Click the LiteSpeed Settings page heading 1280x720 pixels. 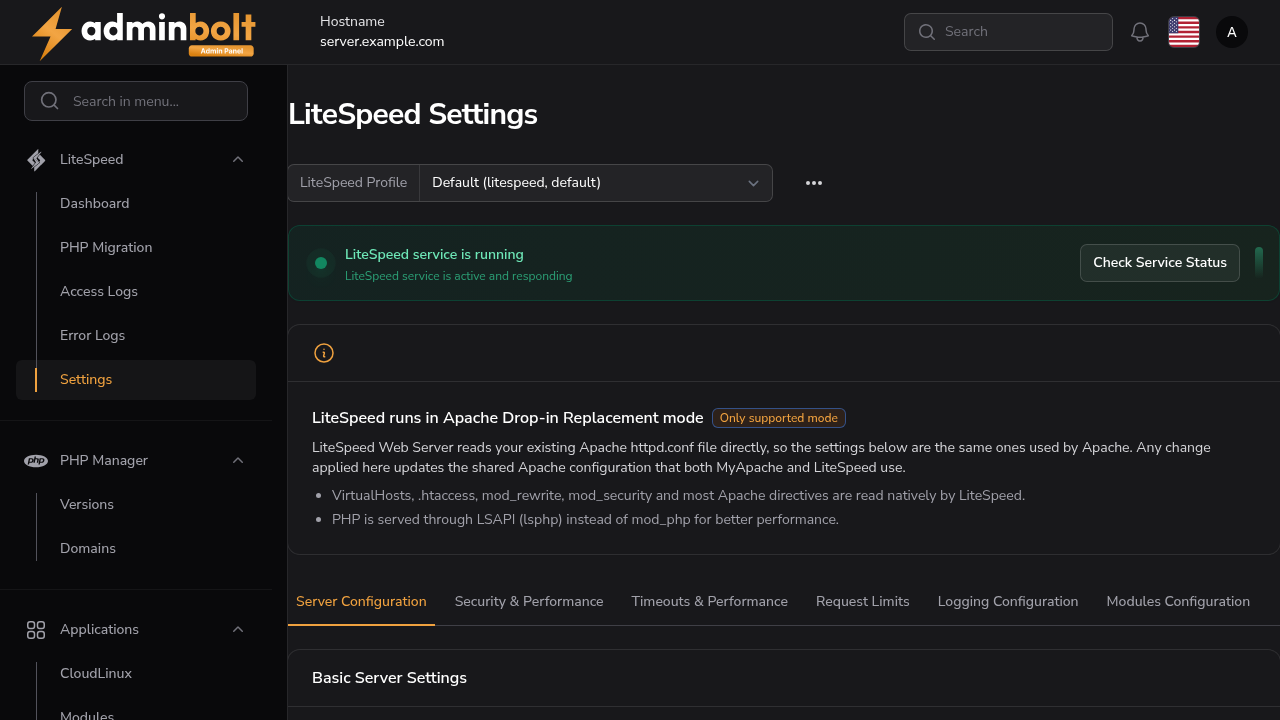(413, 115)
